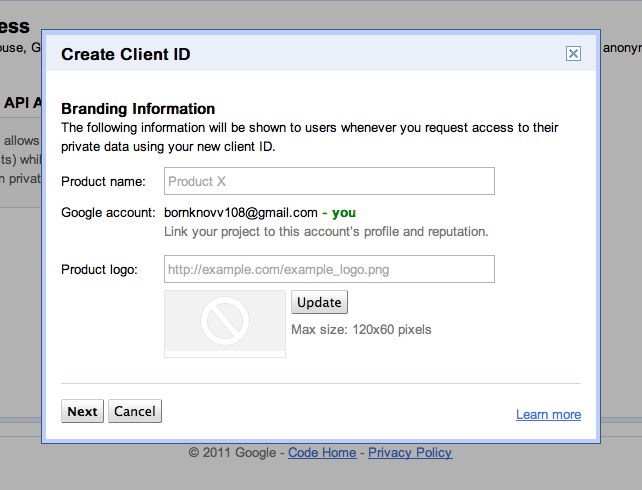Click the "Product logo:" field label

(x=99, y=270)
